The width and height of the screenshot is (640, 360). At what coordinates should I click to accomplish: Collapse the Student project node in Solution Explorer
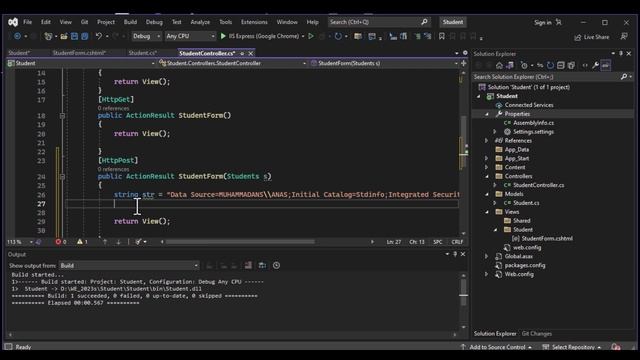tap(478, 96)
